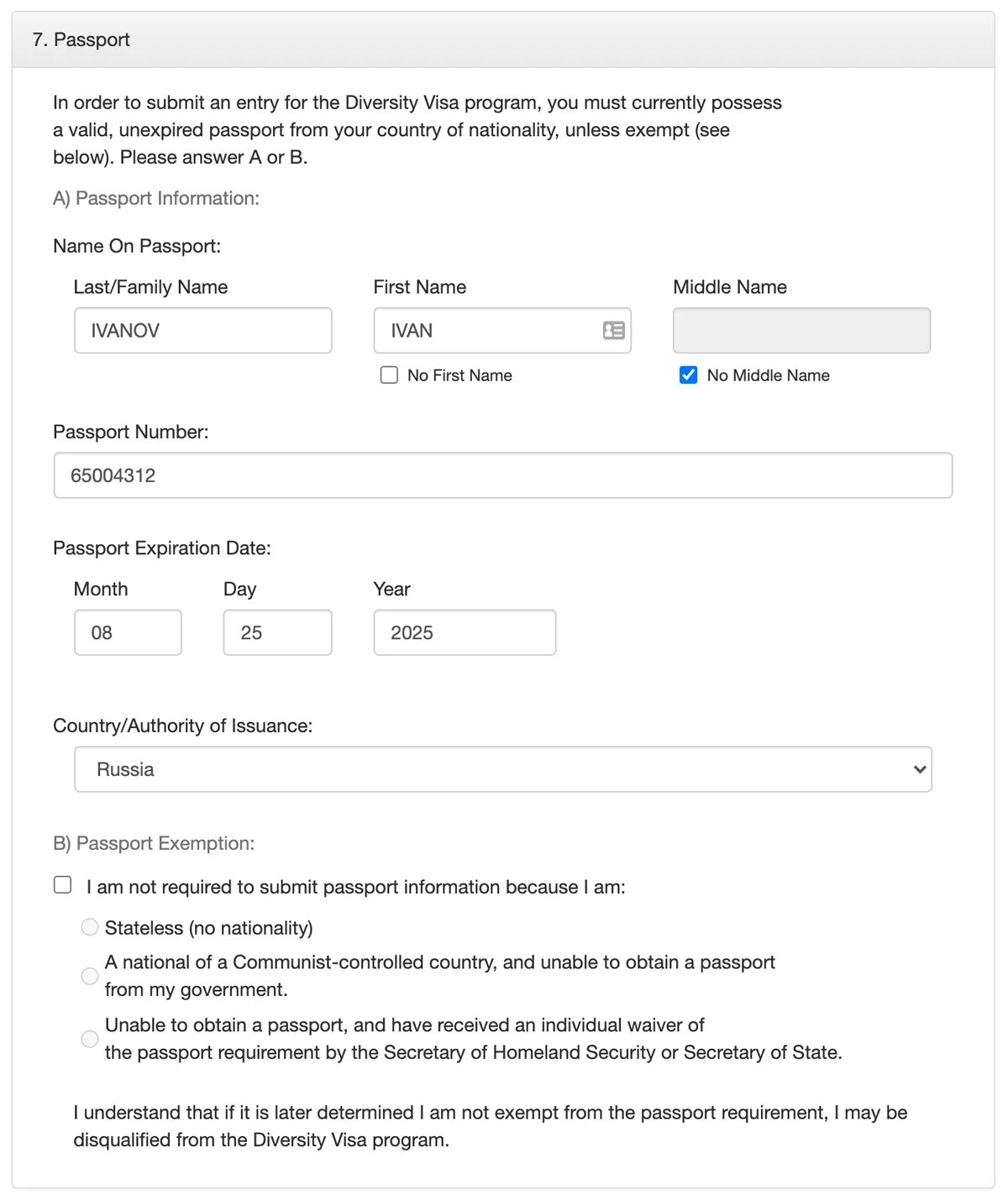Uncheck the No Middle Name checkbox

click(688, 375)
